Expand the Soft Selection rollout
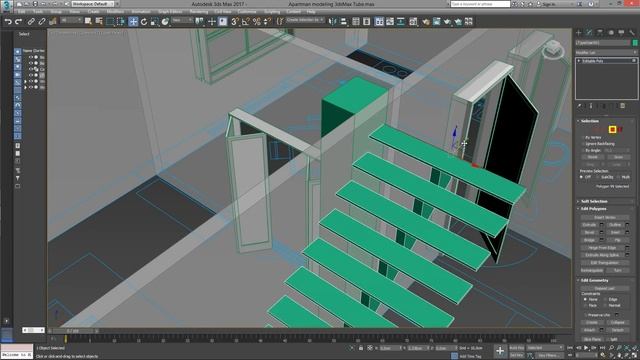The height and width of the screenshot is (360, 640). (594, 201)
